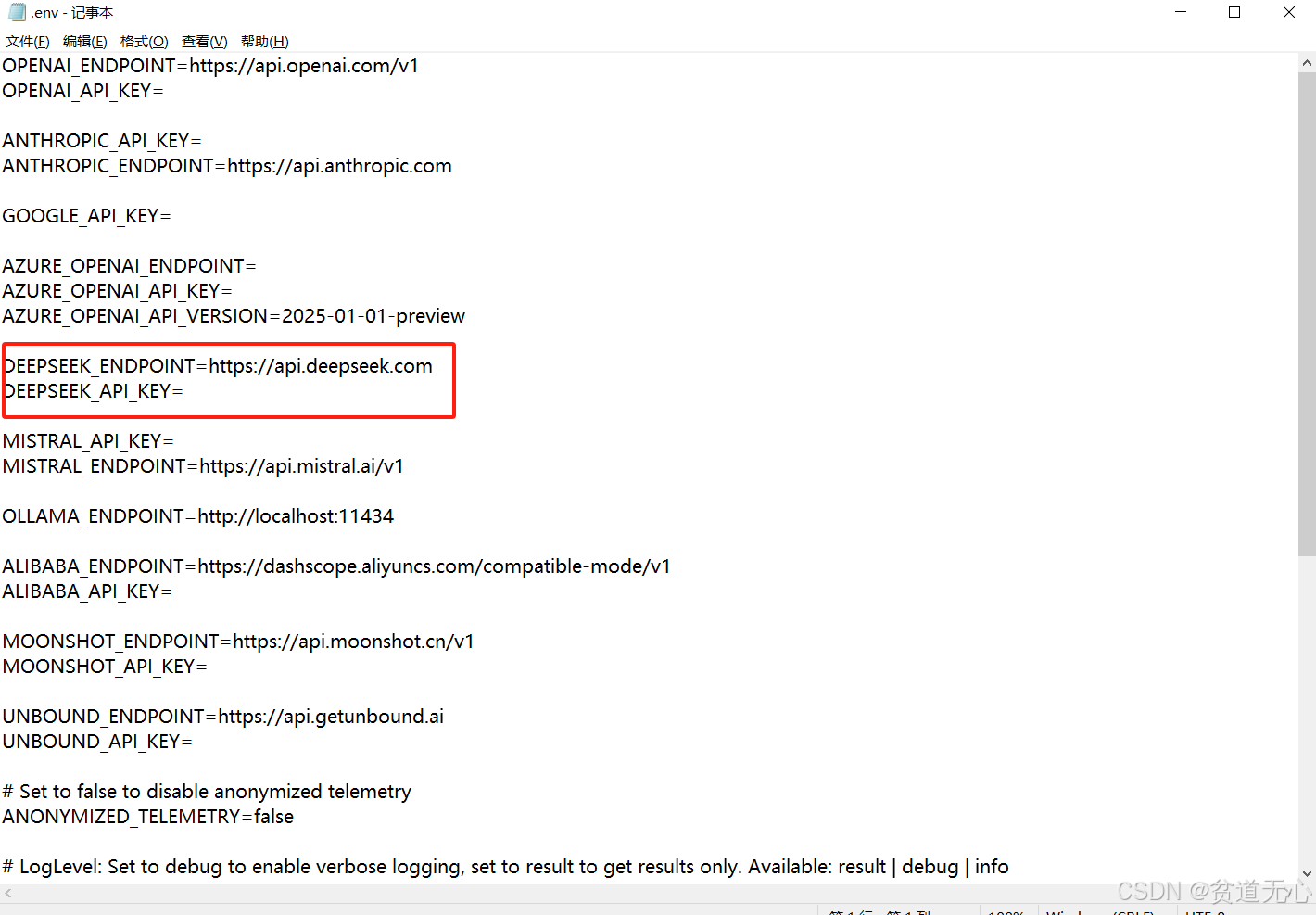Open the 编辑(E) menu
Image resolution: width=1316 pixels, height=915 pixels.
84,42
